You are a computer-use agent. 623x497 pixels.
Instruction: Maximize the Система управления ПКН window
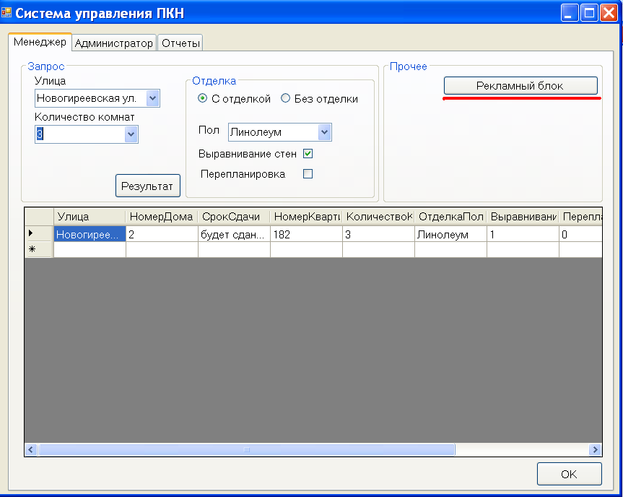[x=589, y=13]
